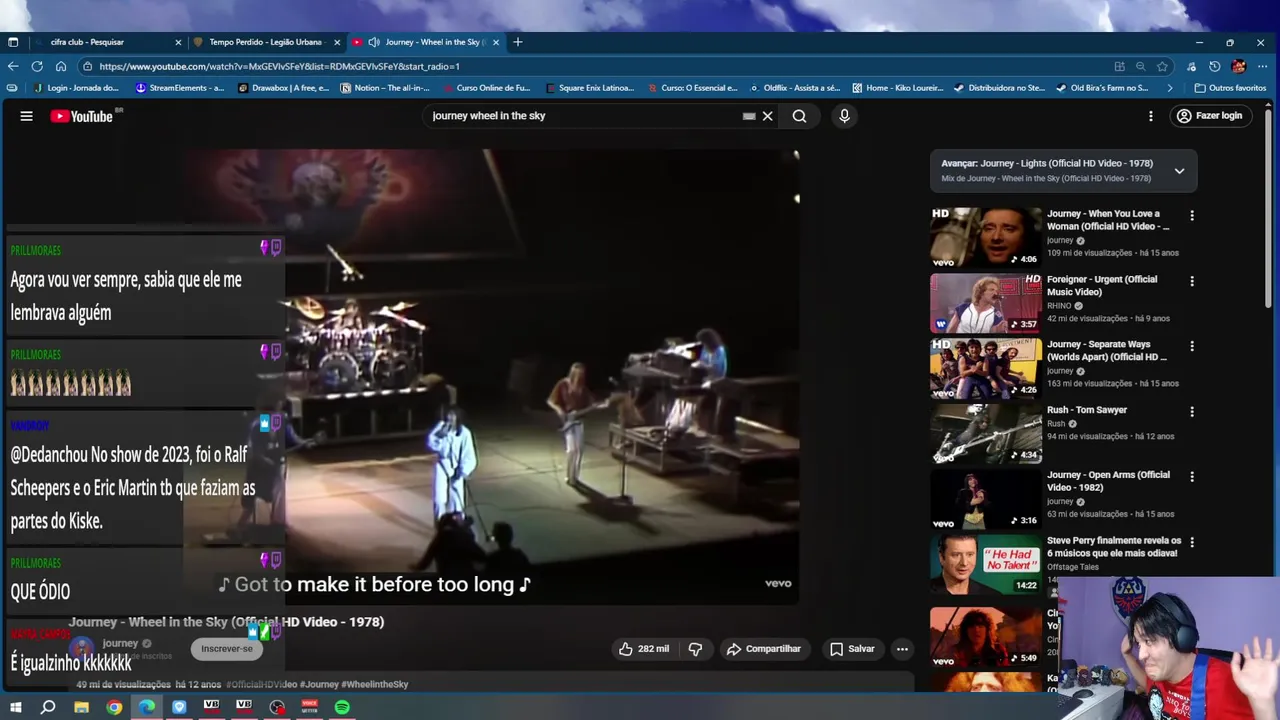
Task: Like the video (282 mil)
Action: (x=644, y=649)
